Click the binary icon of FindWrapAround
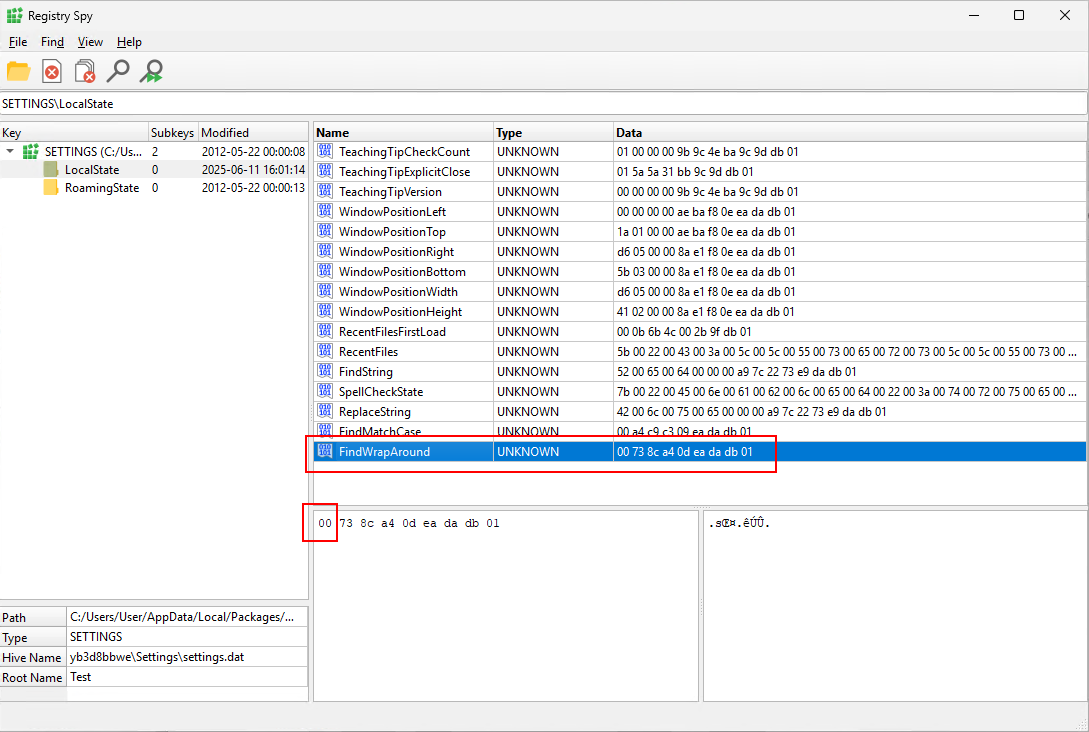 [325, 451]
